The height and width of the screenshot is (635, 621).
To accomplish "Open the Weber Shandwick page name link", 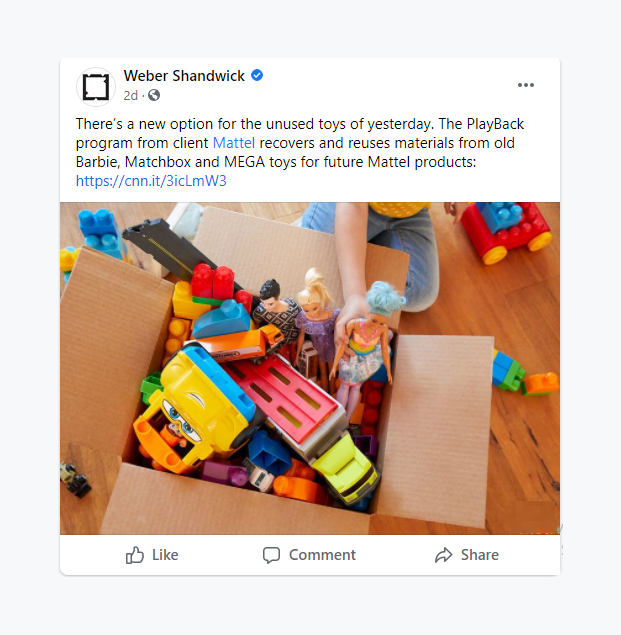I will [184, 76].
